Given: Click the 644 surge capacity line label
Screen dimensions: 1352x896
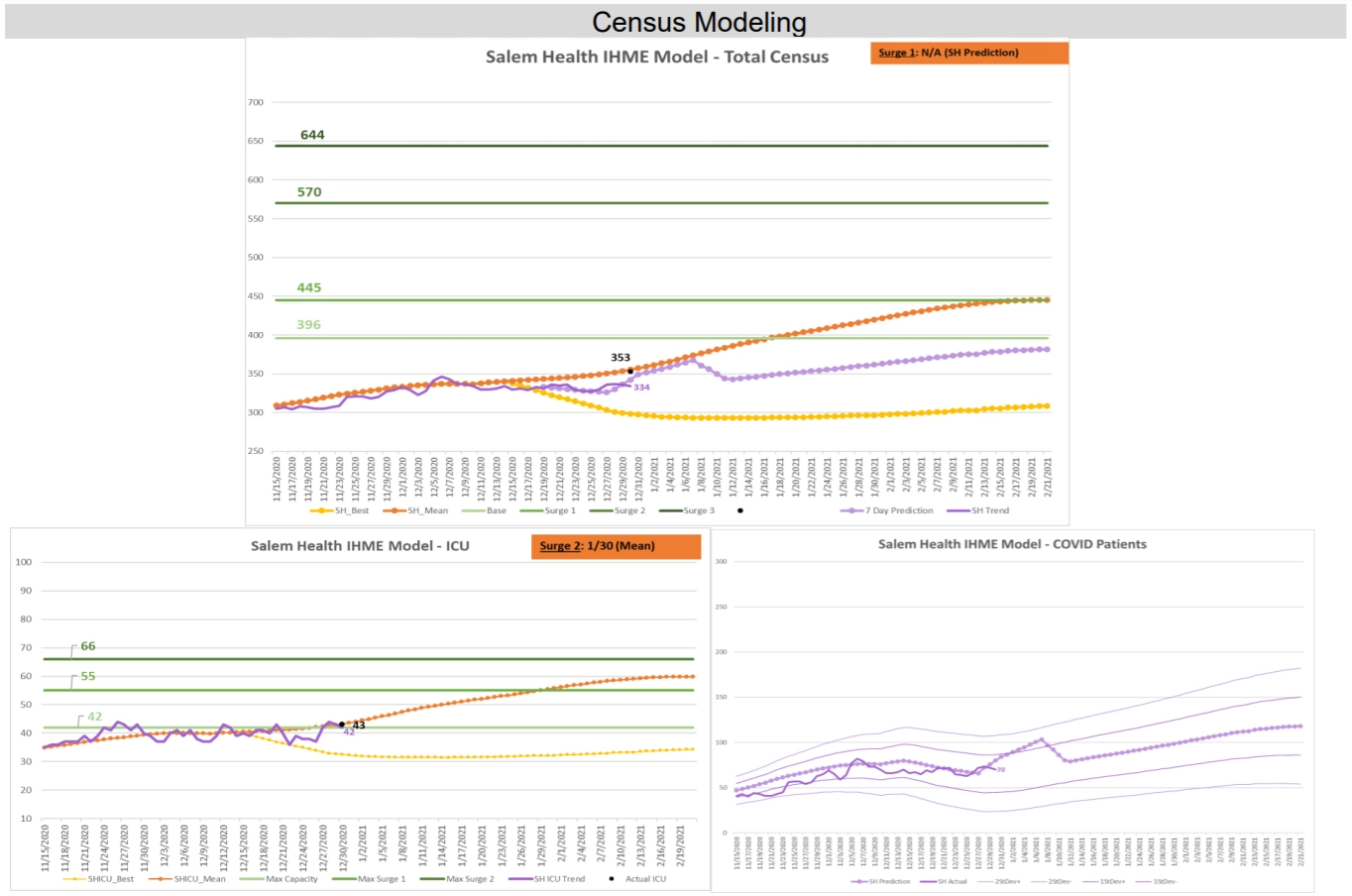Looking at the screenshot, I should [x=312, y=135].
